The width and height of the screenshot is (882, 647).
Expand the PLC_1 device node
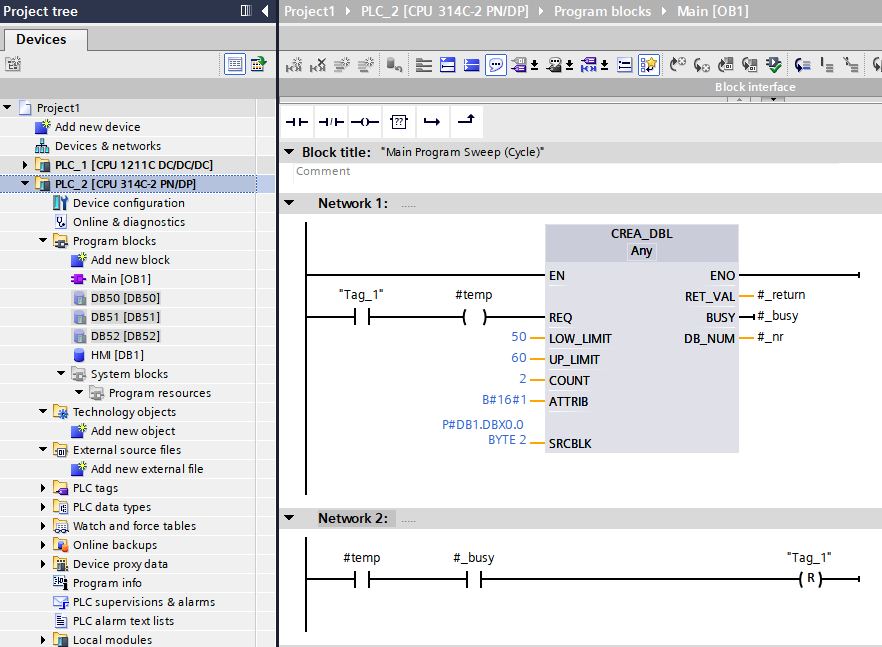(26, 165)
